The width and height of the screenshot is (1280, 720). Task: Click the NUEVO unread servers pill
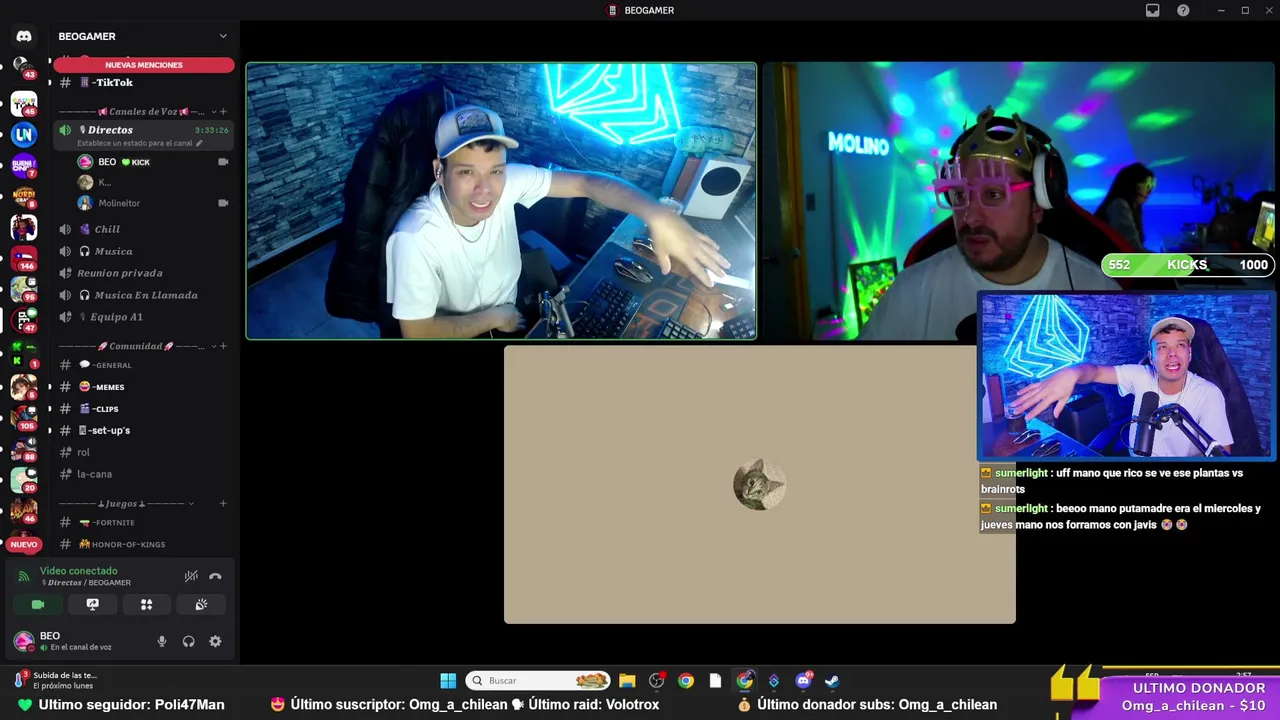point(24,545)
